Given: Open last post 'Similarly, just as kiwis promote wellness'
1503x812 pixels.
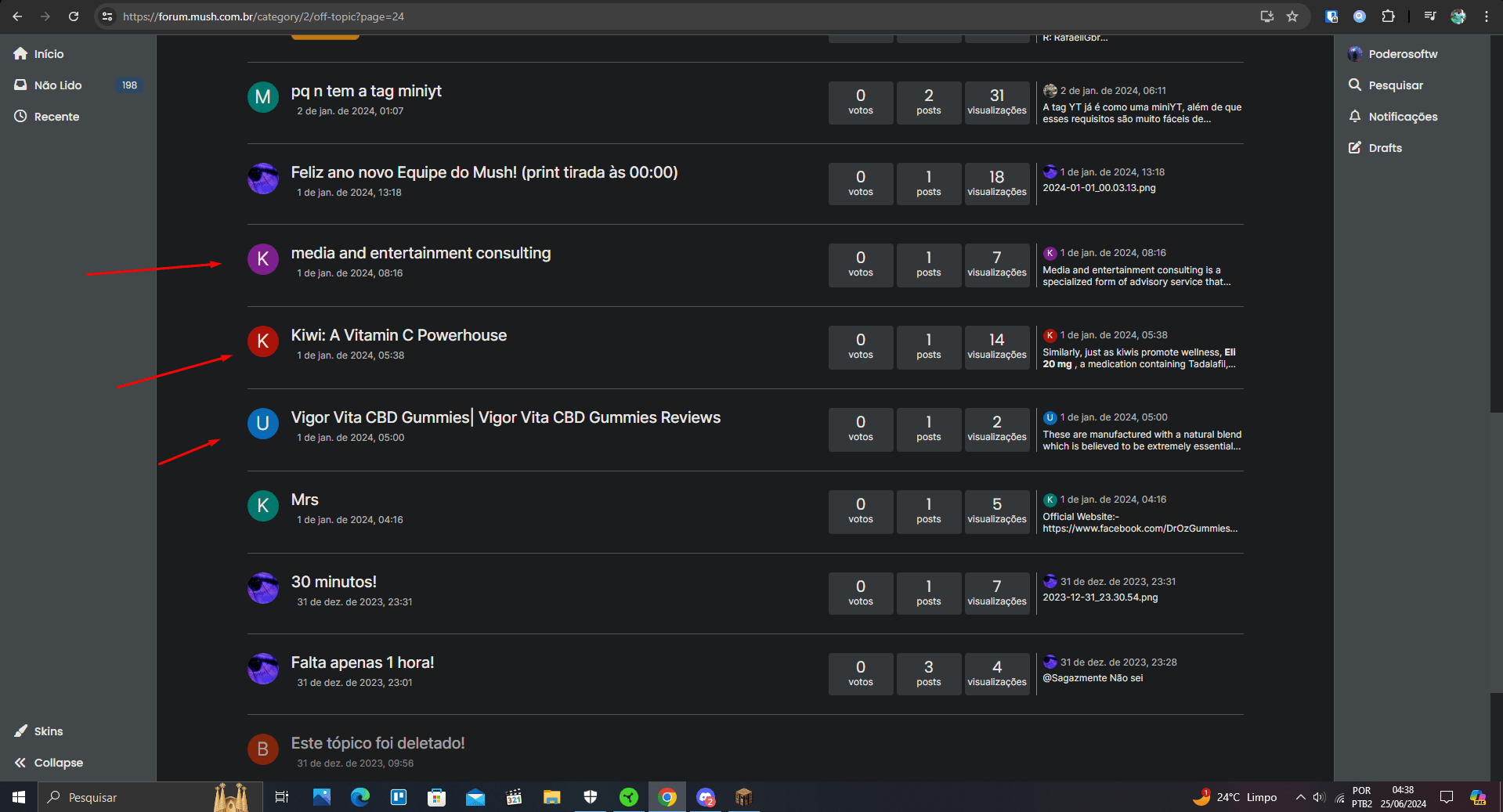Looking at the screenshot, I should (1140, 358).
